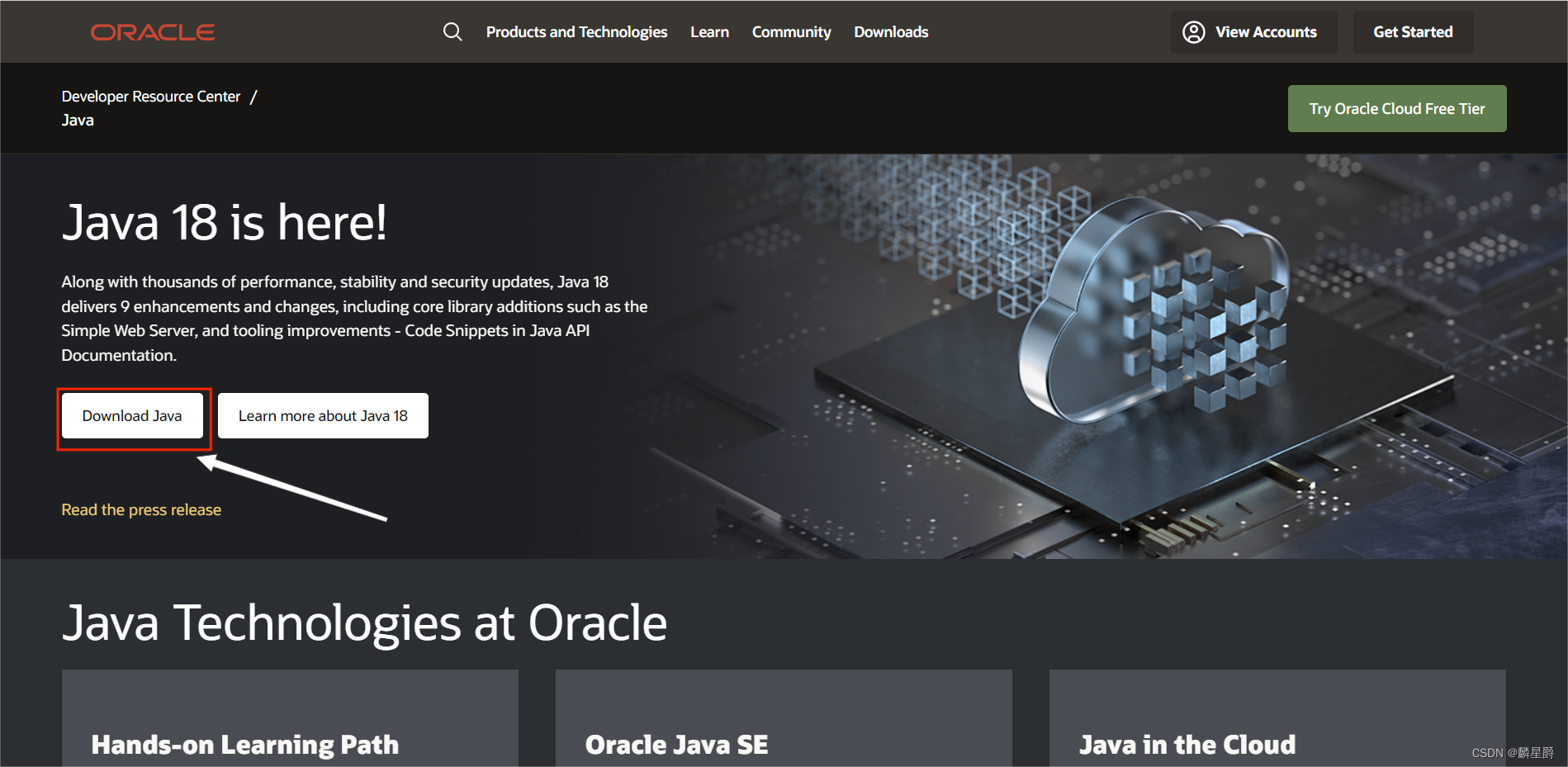This screenshot has width=1568, height=767.
Task: Click the View Accounts user icon
Action: point(1193,32)
